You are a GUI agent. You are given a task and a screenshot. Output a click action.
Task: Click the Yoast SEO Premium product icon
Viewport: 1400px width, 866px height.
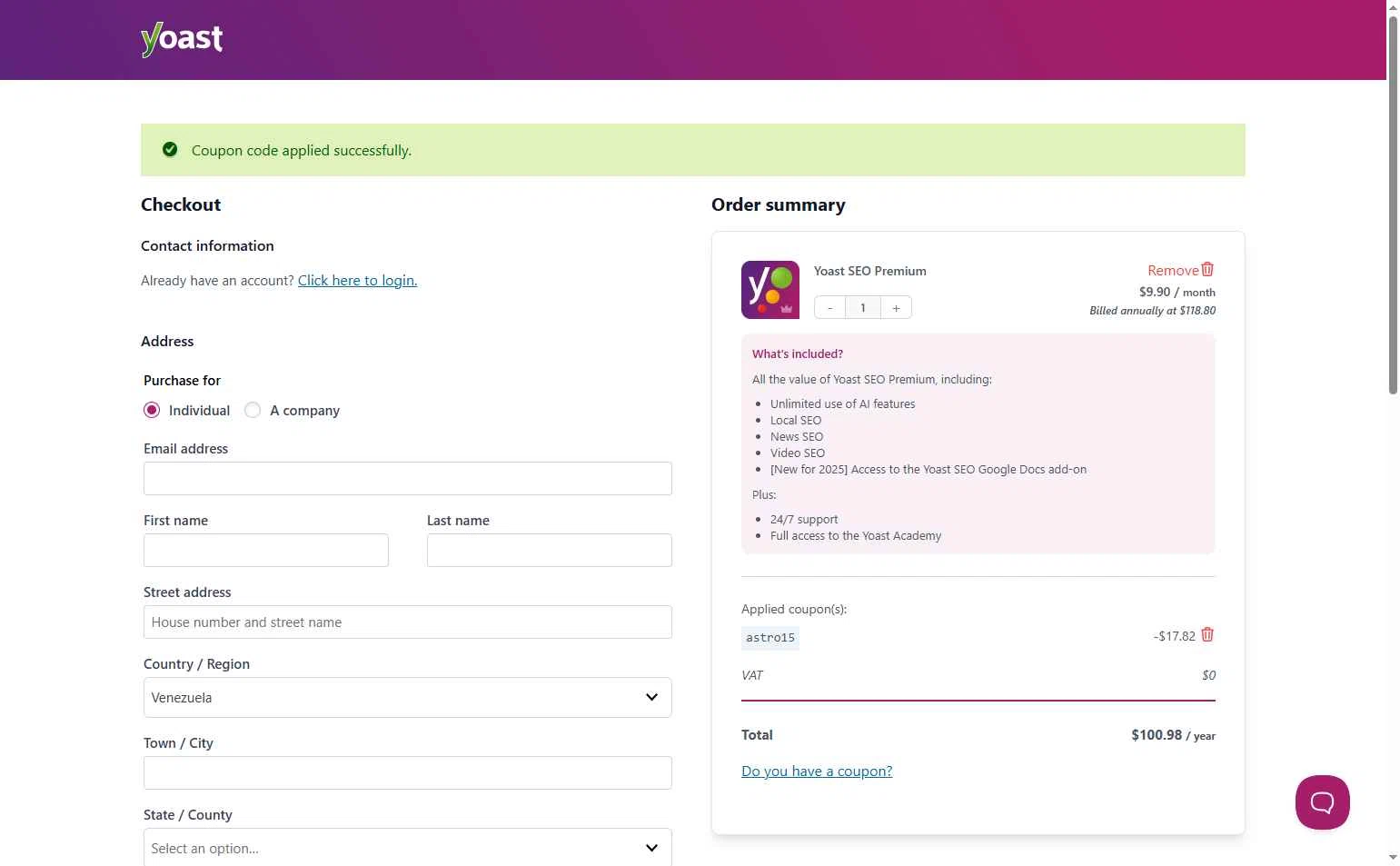(770, 290)
